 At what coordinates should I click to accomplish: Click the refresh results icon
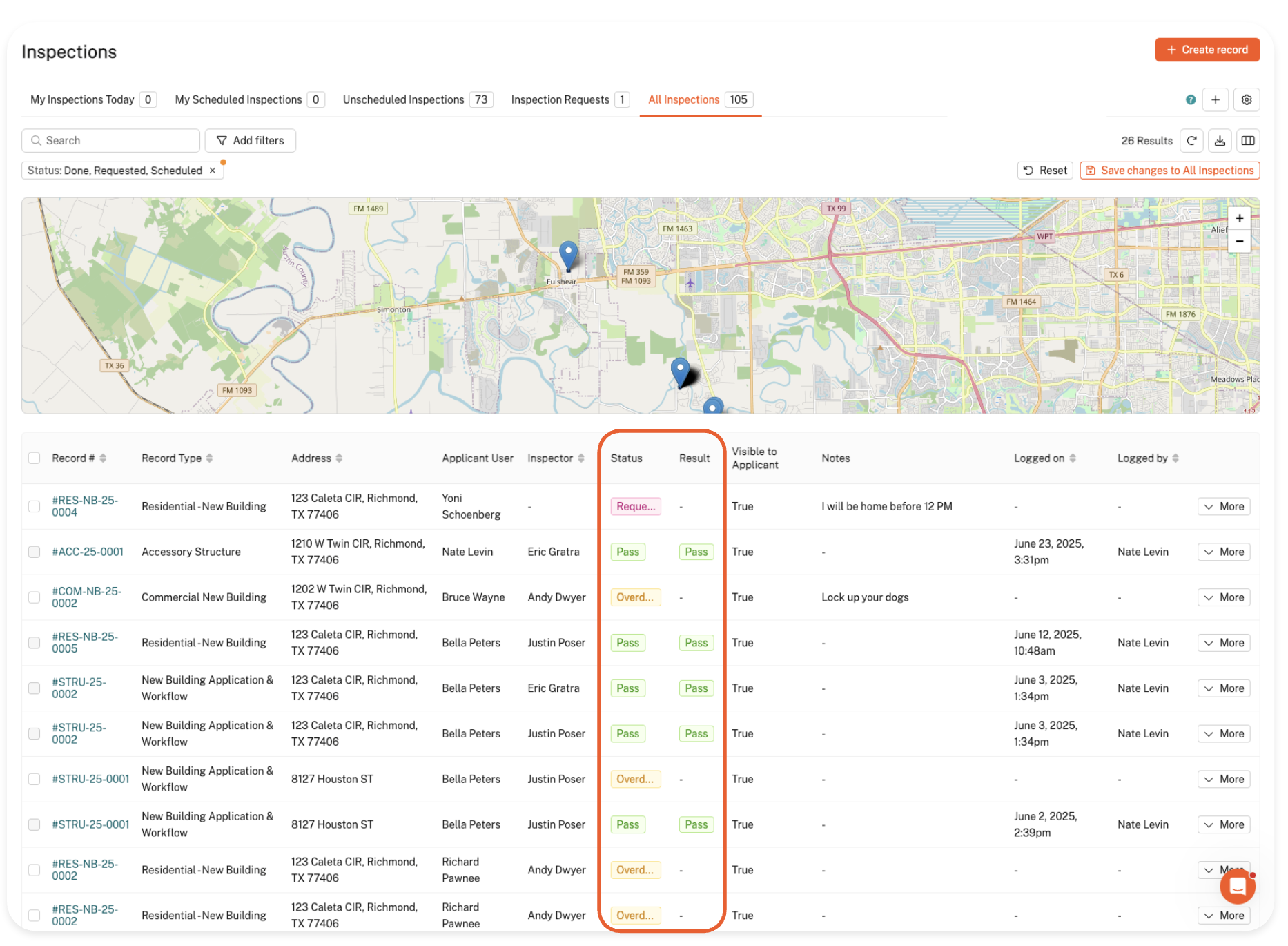[1191, 141]
